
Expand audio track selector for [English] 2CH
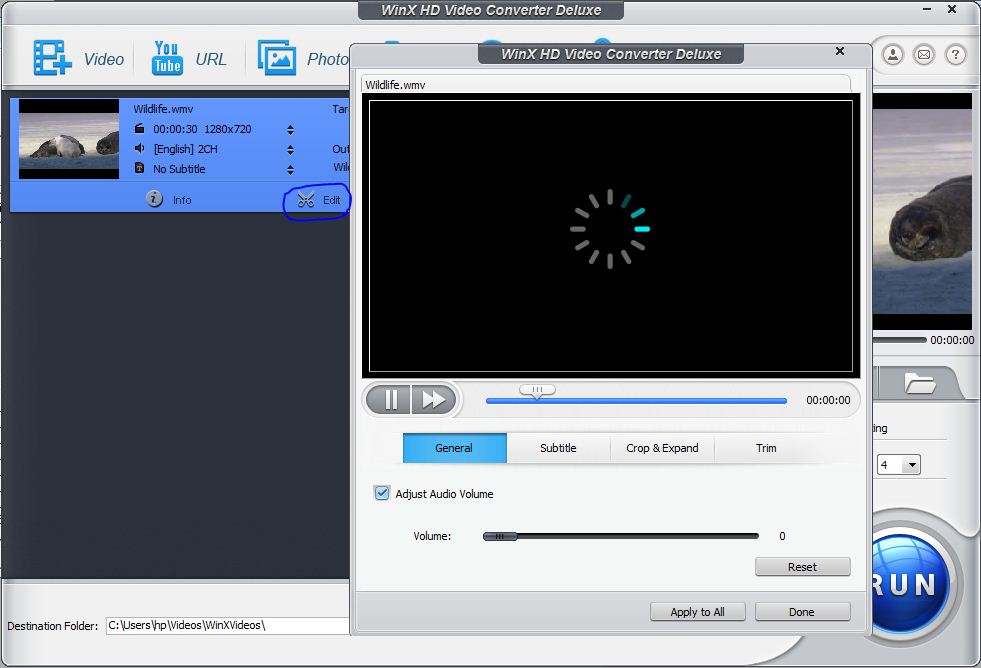(x=290, y=149)
